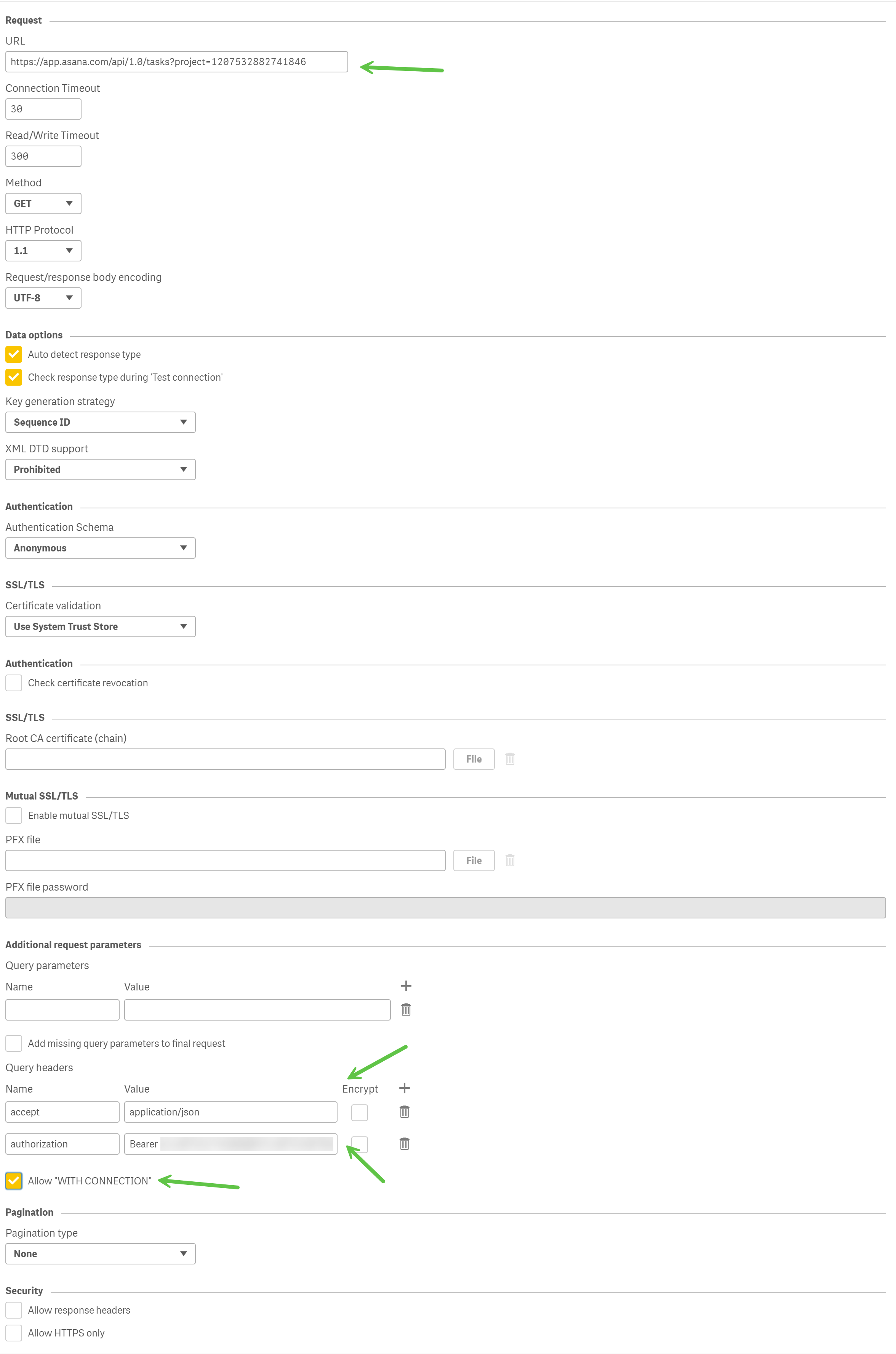Screen dimensions: 896x1354
Task: Click File button for Root CA certificate
Action: click(x=474, y=759)
